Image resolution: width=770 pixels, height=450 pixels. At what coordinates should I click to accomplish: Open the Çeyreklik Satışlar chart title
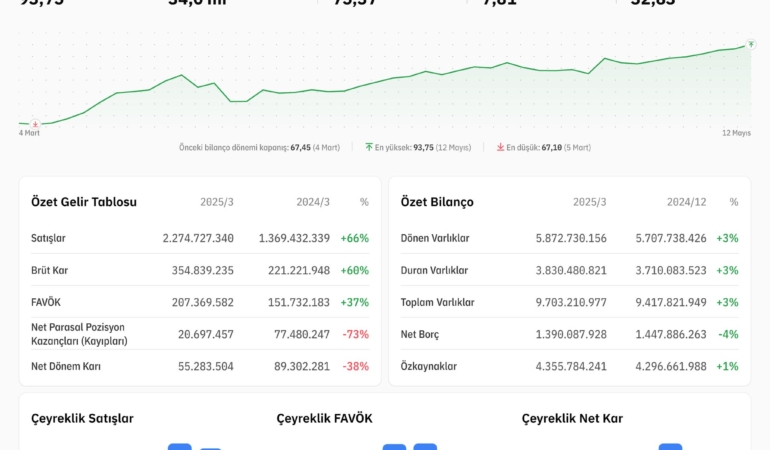coord(82,418)
